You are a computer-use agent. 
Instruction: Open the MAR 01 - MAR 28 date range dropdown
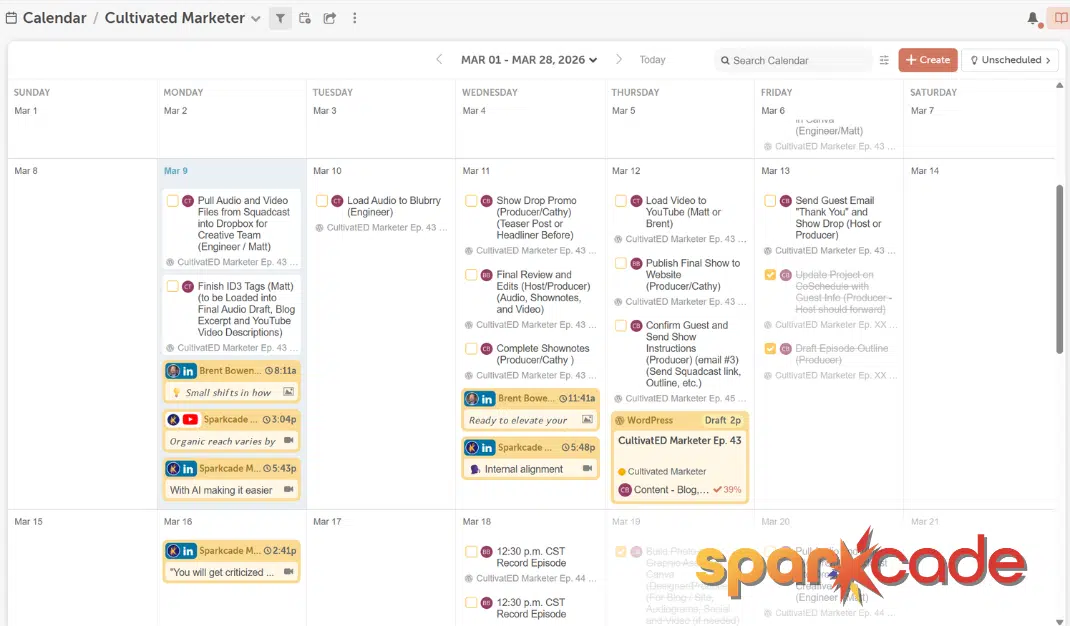click(x=528, y=60)
